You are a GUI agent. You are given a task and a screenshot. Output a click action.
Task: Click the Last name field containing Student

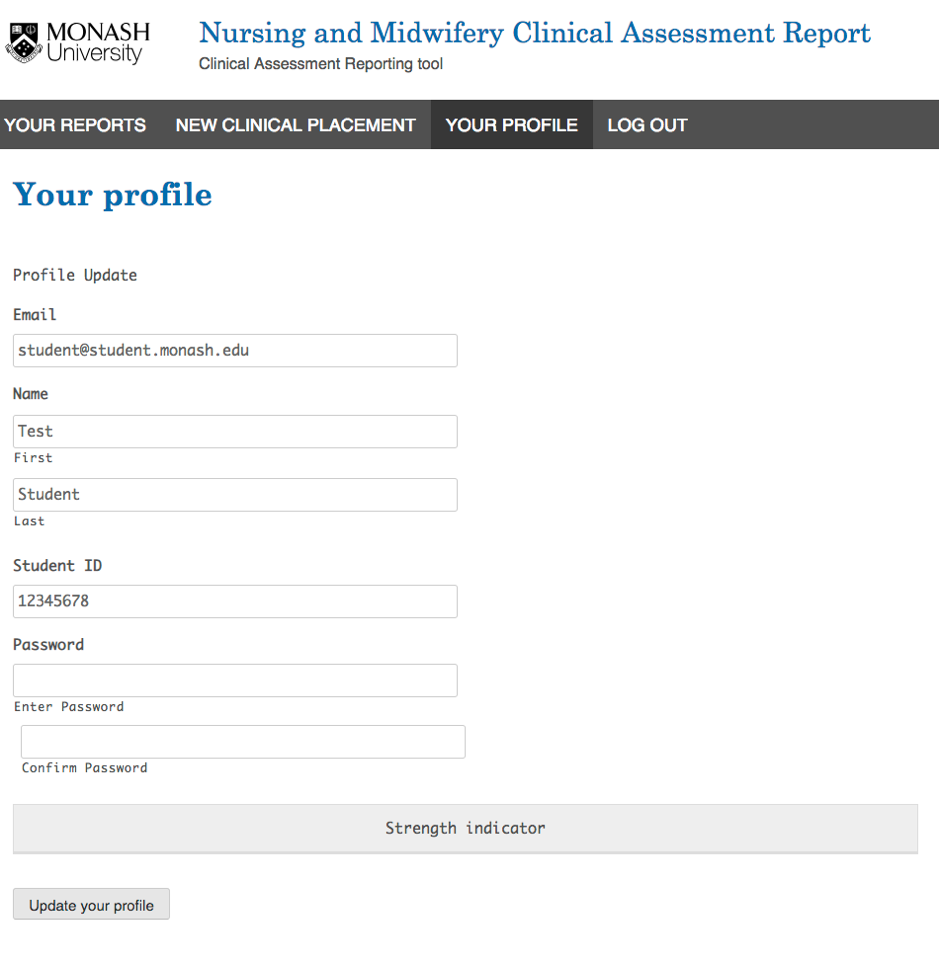pos(235,494)
